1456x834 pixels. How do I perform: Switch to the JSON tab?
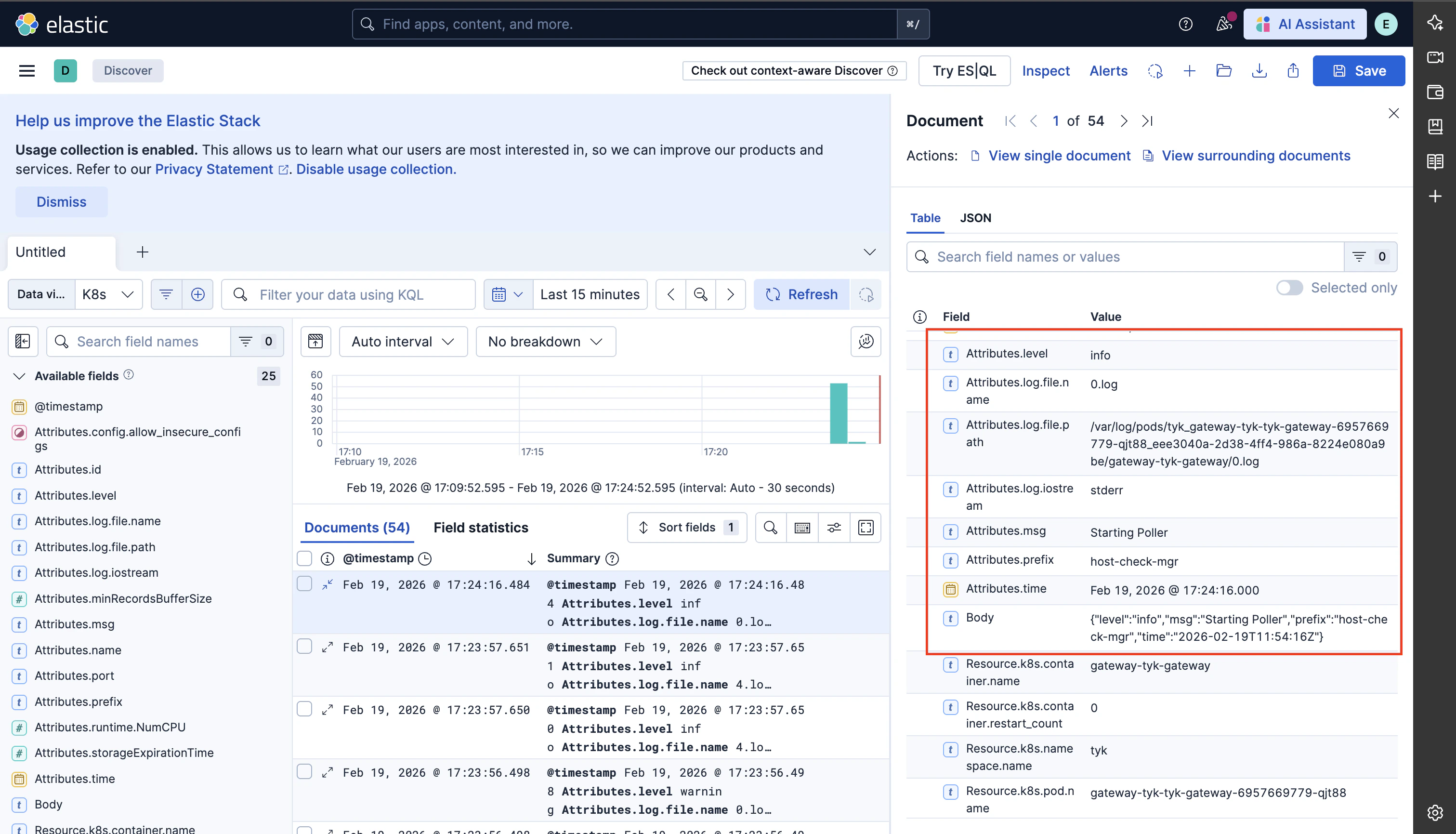point(976,218)
